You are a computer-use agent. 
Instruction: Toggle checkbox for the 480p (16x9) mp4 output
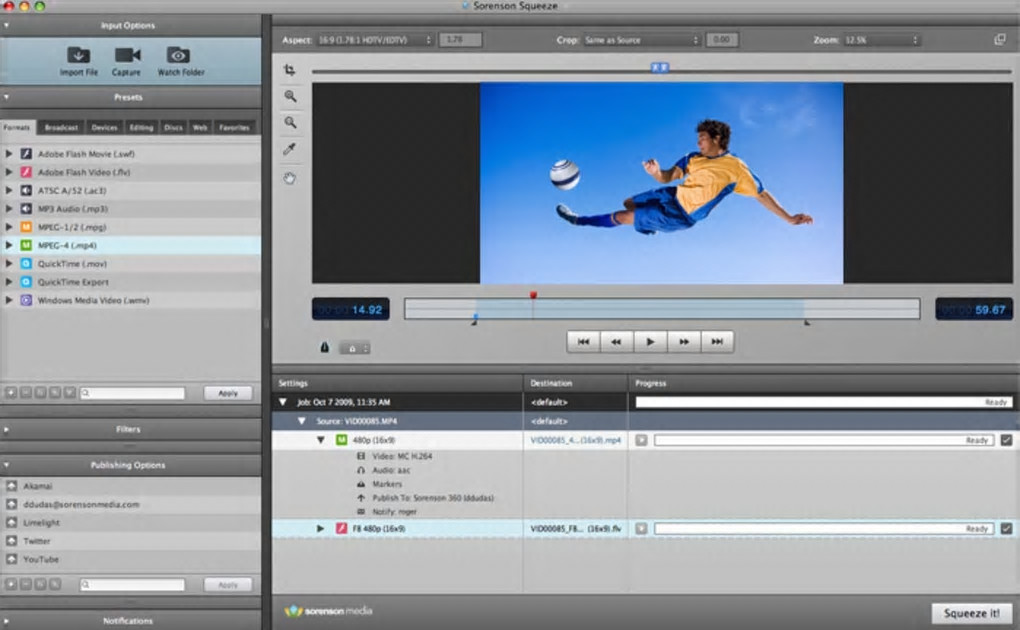1006,440
